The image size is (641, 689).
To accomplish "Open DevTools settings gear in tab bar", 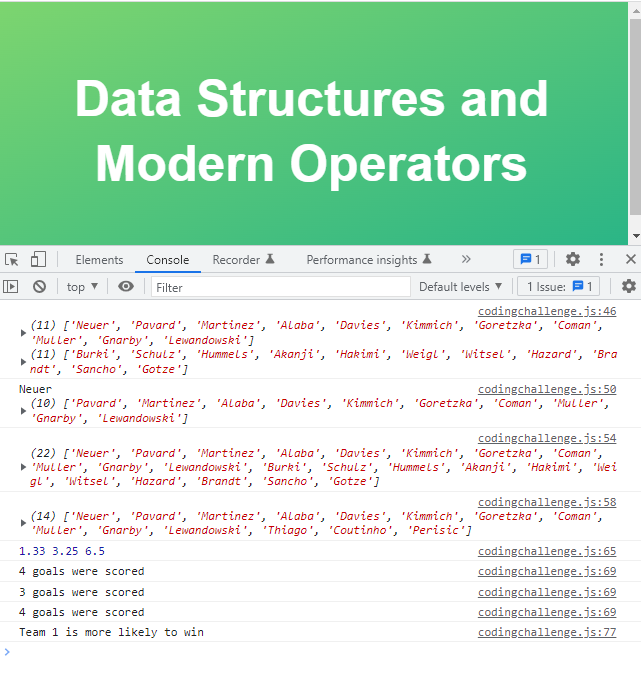I will pyautogui.click(x=572, y=259).
